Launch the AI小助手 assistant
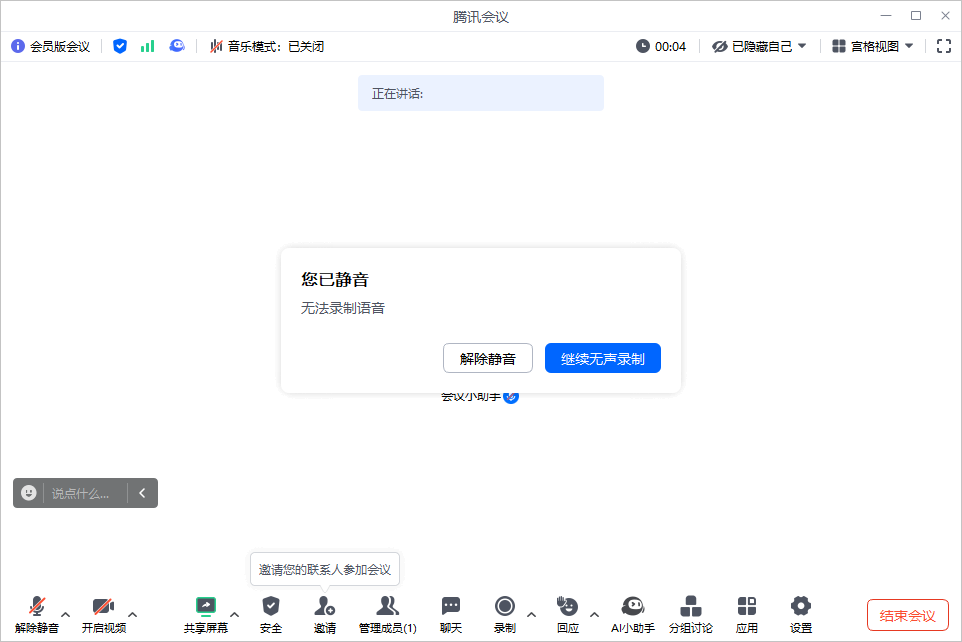The width and height of the screenshot is (962, 642). [633, 614]
